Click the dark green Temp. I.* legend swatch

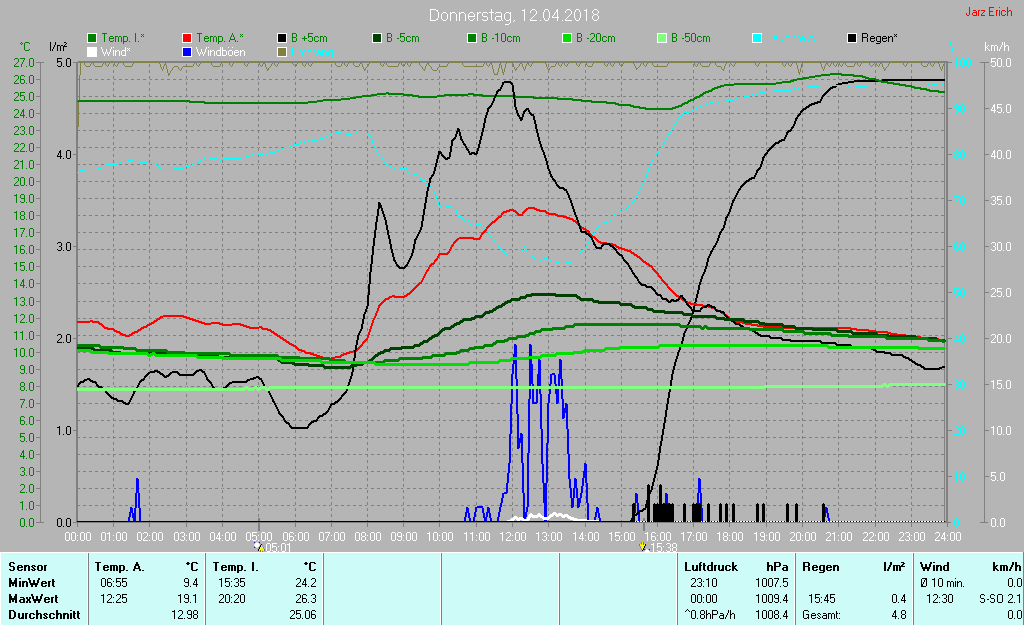93,38
